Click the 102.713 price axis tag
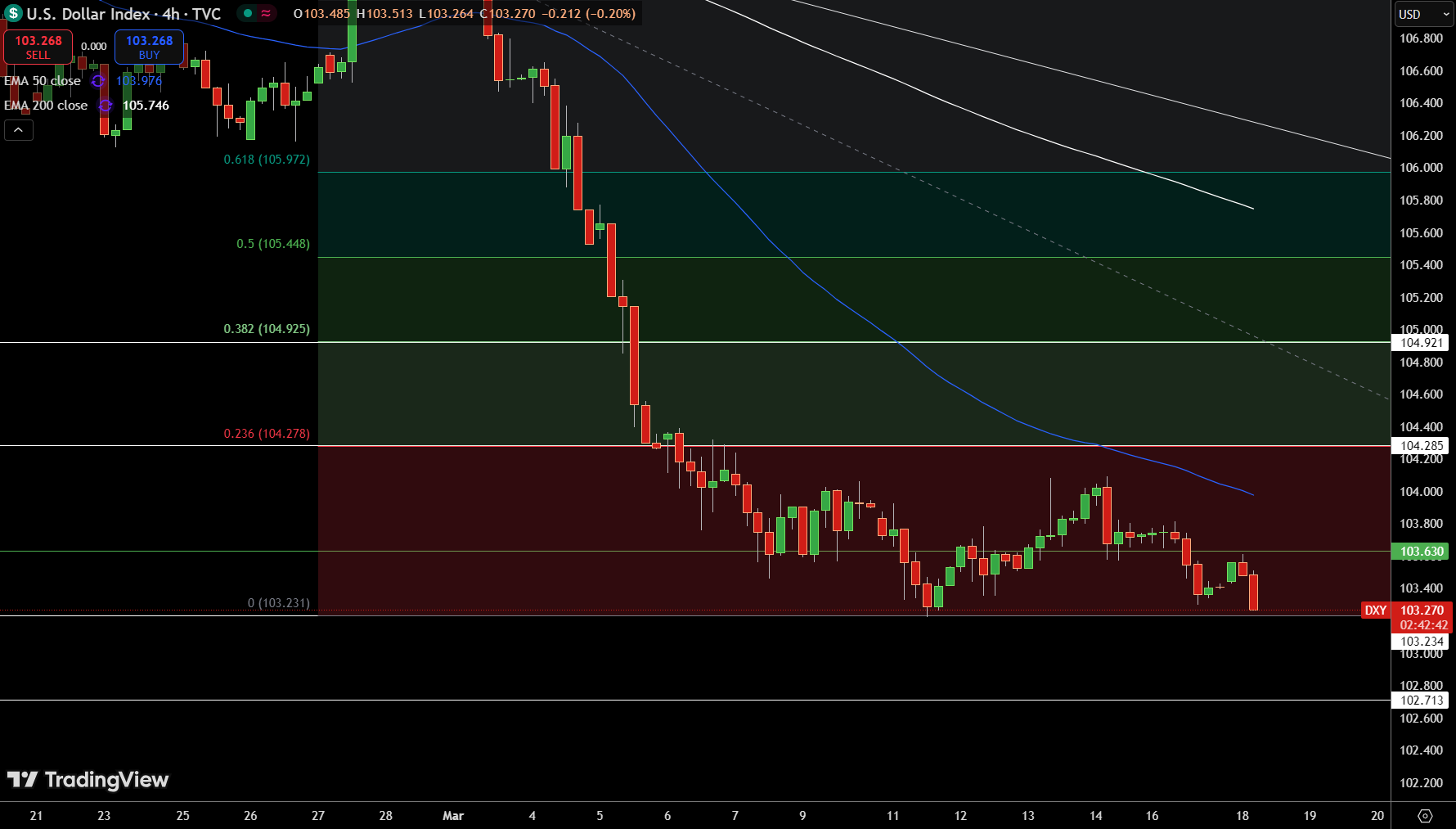The width and height of the screenshot is (1456, 829). pos(1421,701)
